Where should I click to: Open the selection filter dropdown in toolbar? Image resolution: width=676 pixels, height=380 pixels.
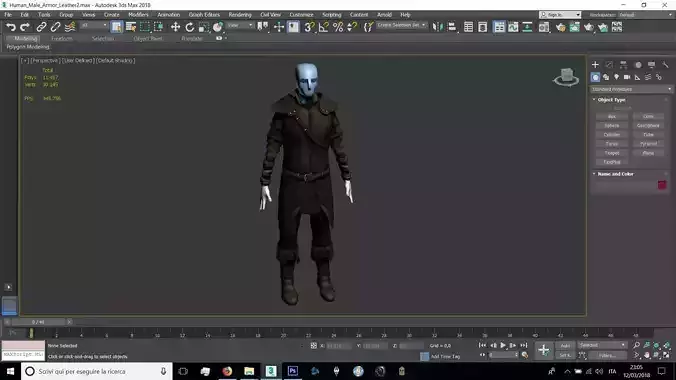[94, 25]
